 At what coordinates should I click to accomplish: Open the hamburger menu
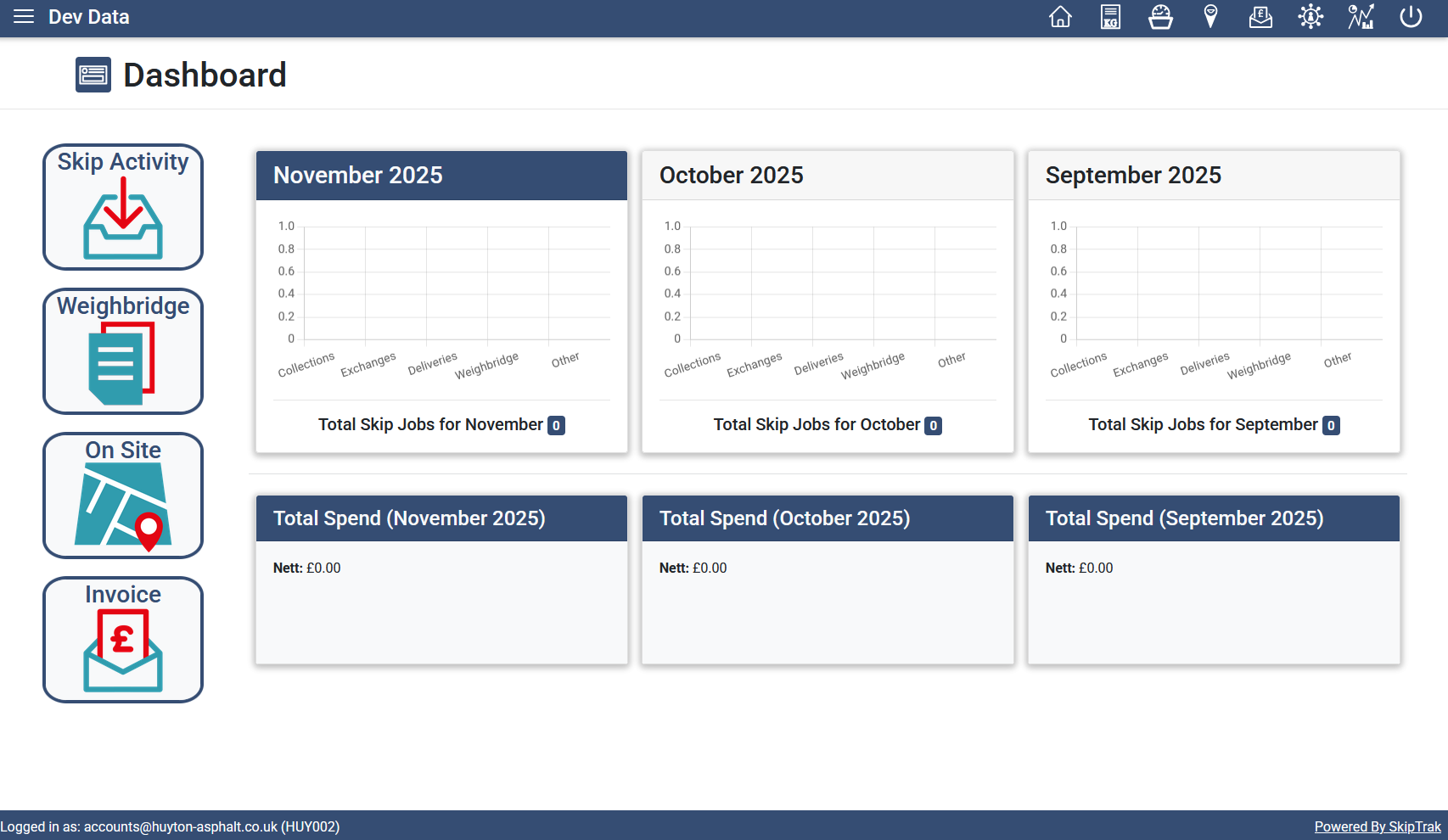coord(24,17)
